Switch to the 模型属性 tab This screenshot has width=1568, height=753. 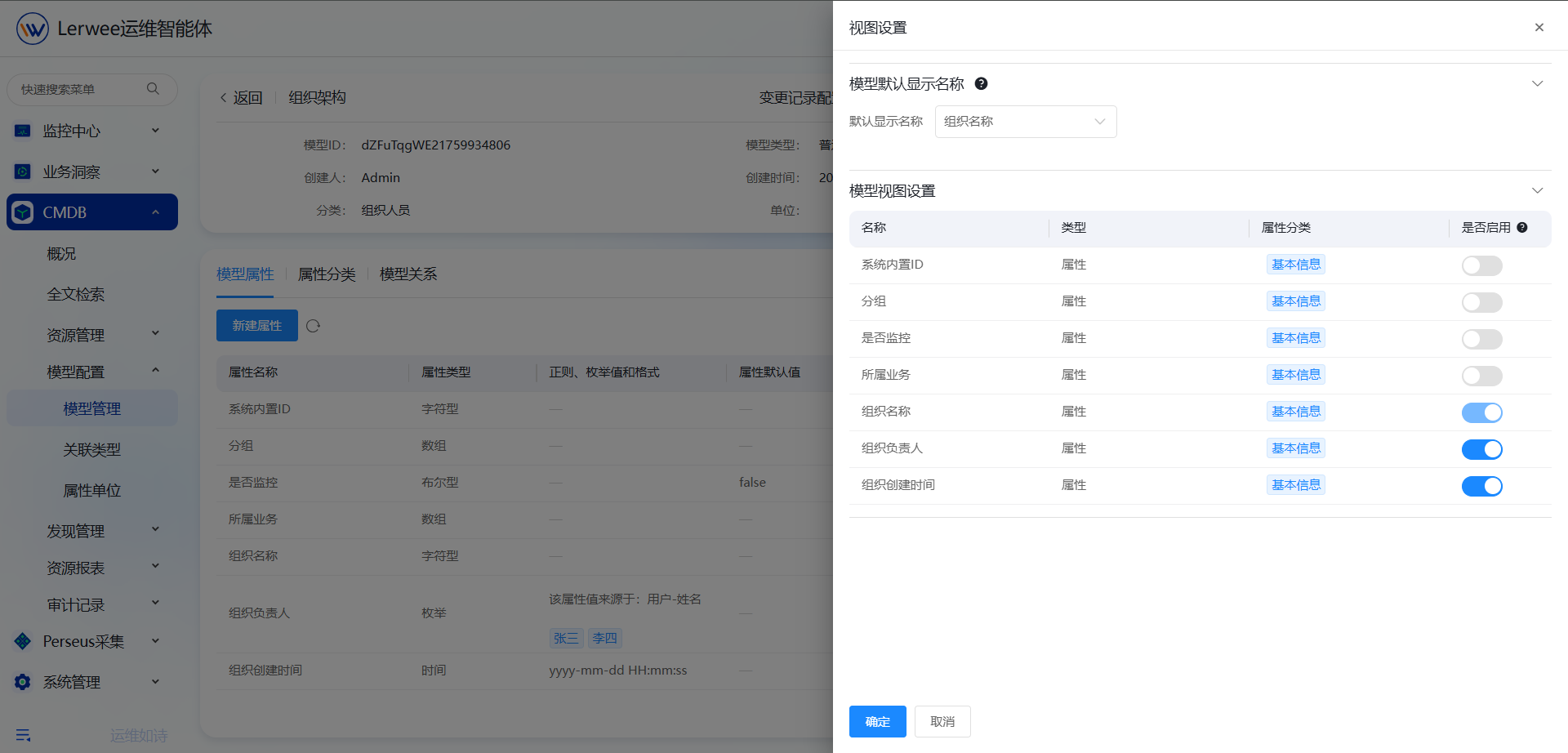click(x=245, y=274)
